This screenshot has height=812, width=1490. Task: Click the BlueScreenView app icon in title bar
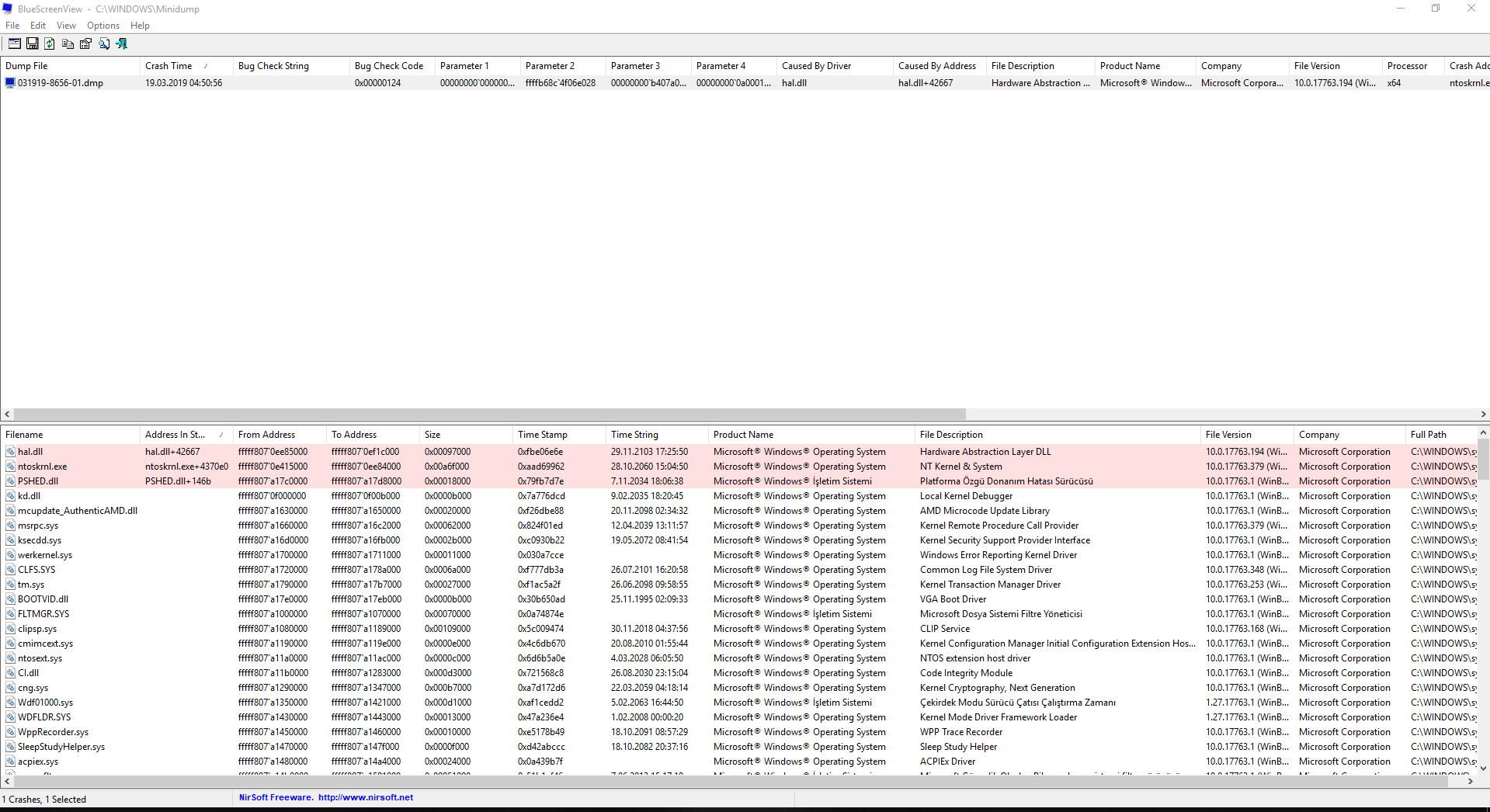coord(9,9)
